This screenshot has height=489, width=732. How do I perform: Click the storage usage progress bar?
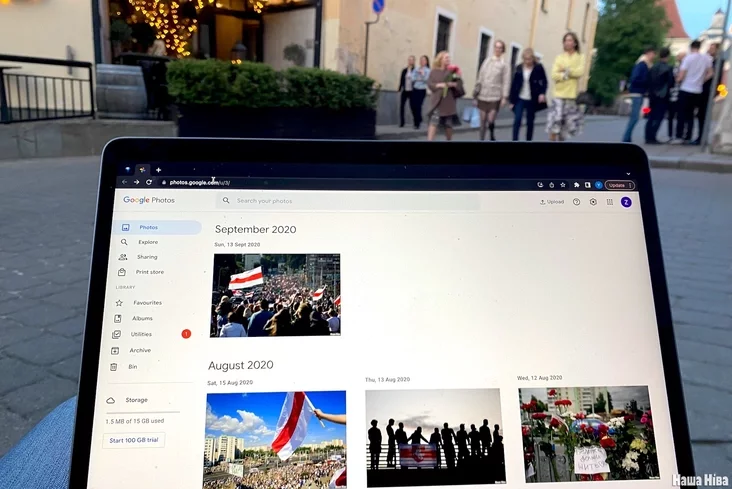pyautogui.click(x=142, y=412)
